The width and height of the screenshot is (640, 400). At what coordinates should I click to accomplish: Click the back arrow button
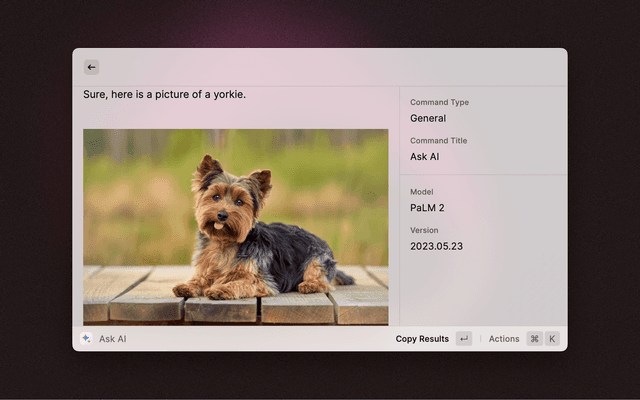point(91,67)
